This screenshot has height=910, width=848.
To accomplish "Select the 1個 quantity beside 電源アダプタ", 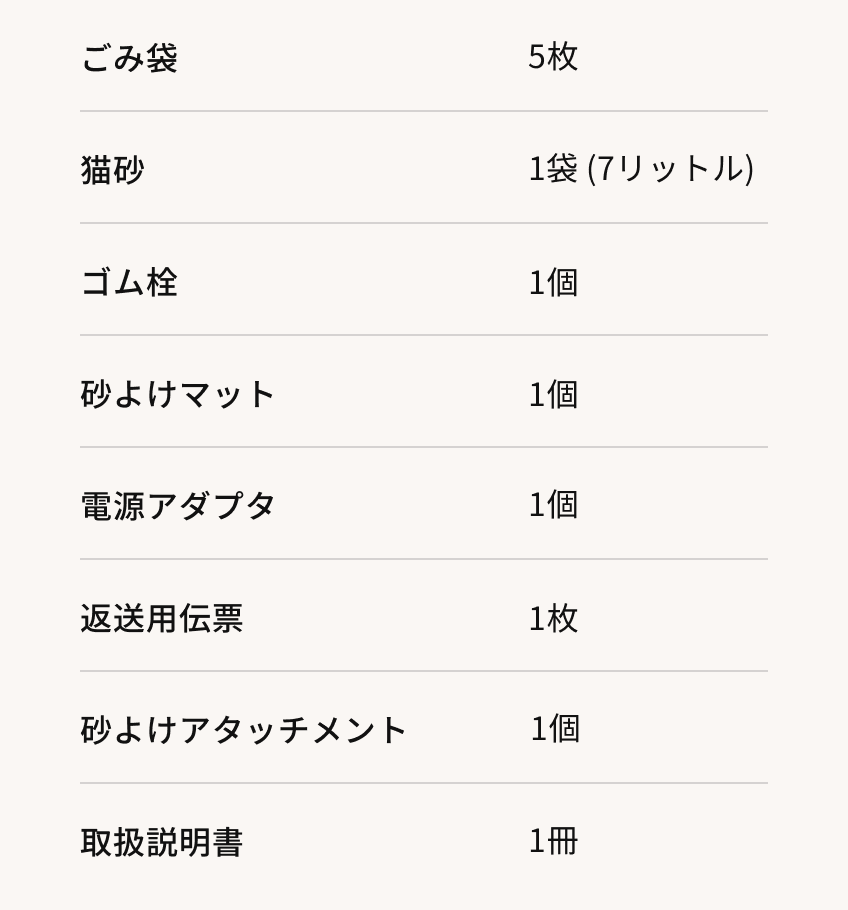I will 553,505.
